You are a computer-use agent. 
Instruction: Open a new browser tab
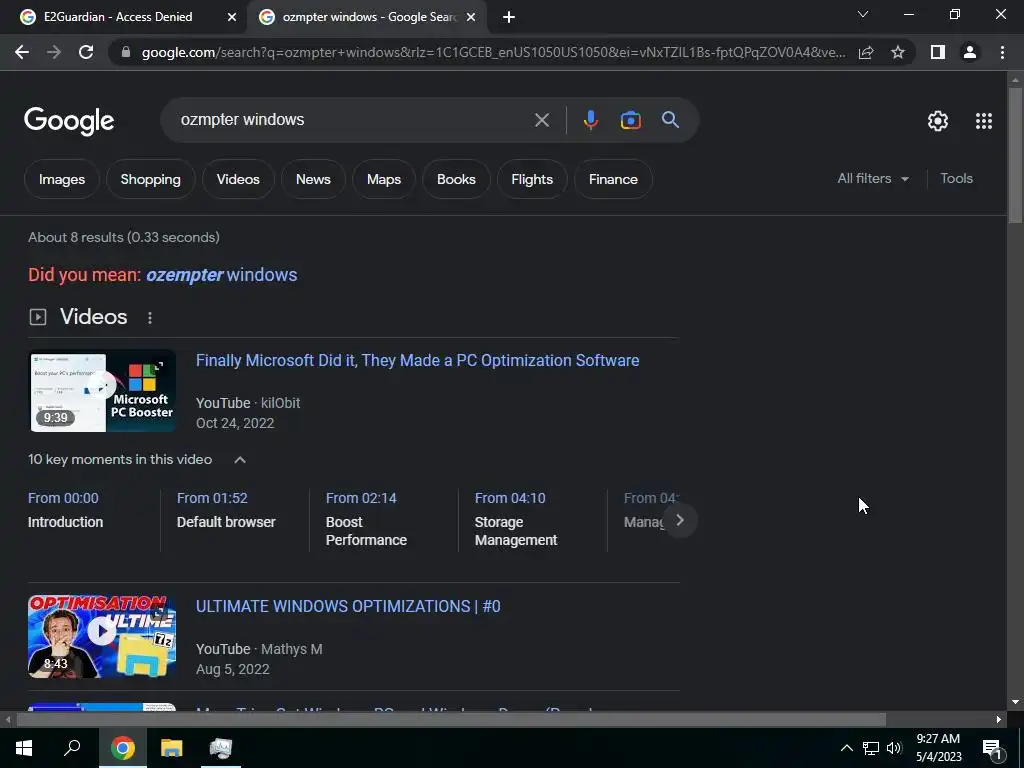[x=509, y=17]
